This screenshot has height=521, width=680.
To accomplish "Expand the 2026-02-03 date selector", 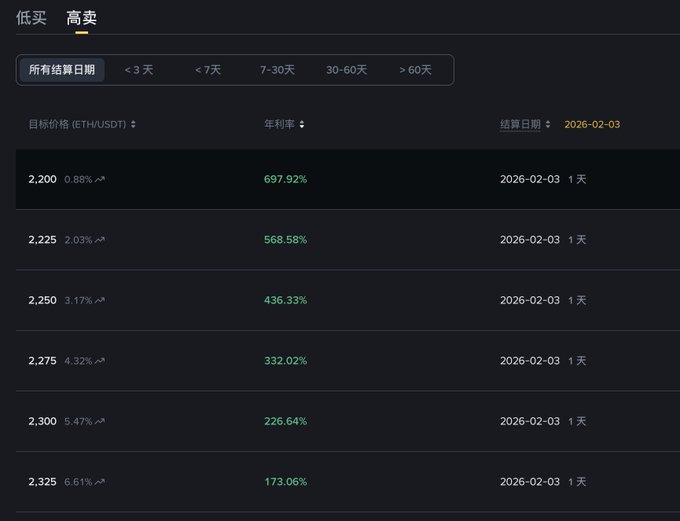I will (592, 125).
